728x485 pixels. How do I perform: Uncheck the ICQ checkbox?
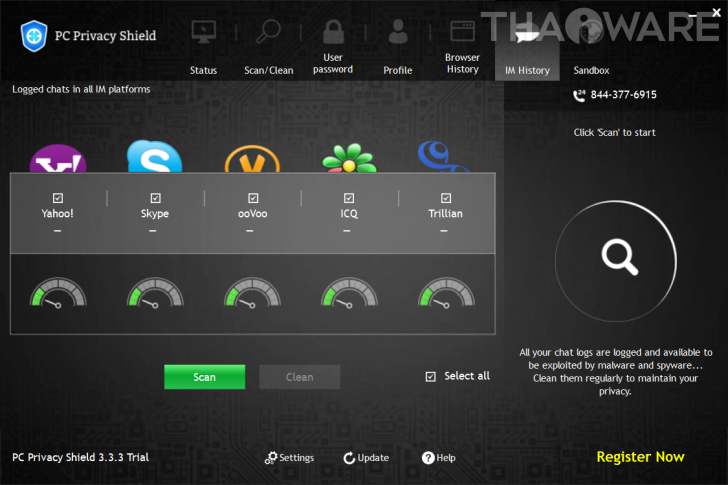click(x=349, y=198)
